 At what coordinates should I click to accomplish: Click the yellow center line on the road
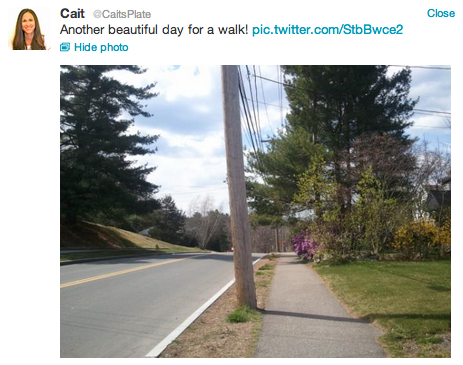(123, 272)
